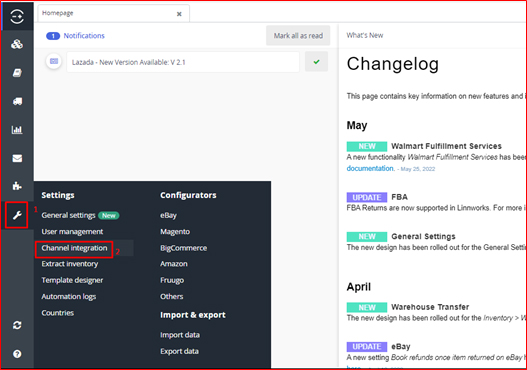Click the eBay update changelog heading
Viewport: 527px width, 370px height.
point(401,346)
